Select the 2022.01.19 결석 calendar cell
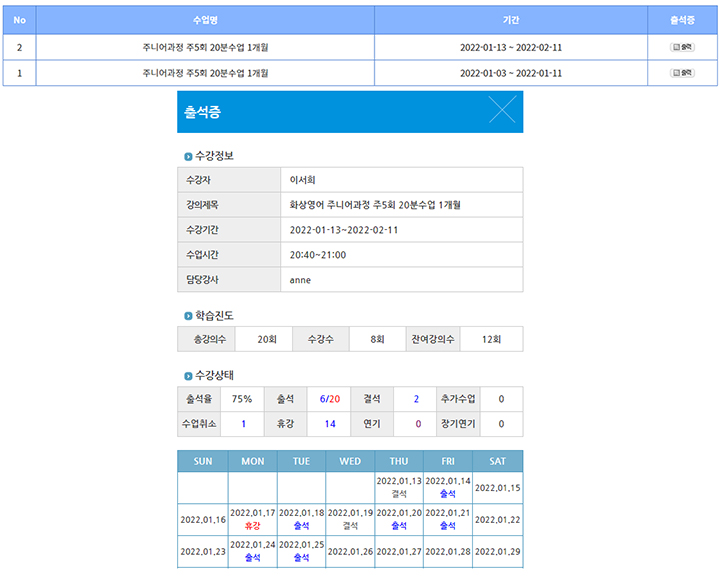 pyautogui.click(x=350, y=519)
